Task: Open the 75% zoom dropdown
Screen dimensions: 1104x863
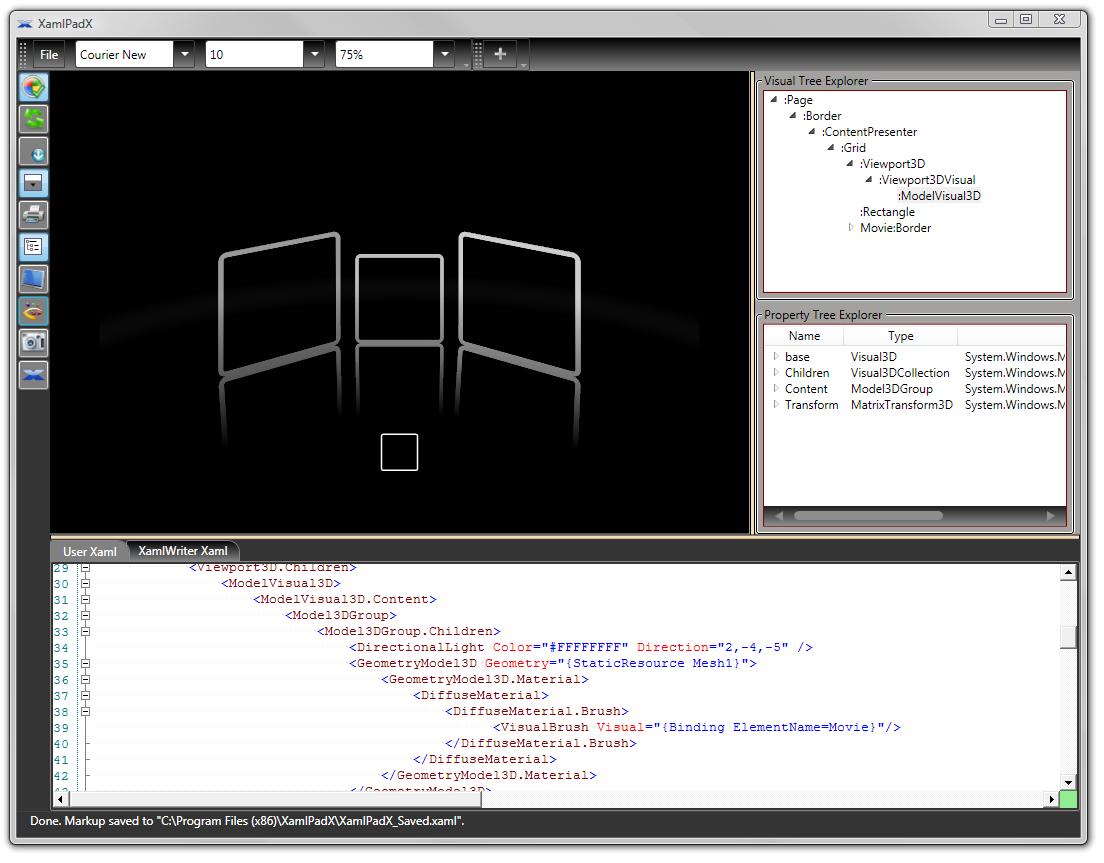Action: tap(444, 55)
